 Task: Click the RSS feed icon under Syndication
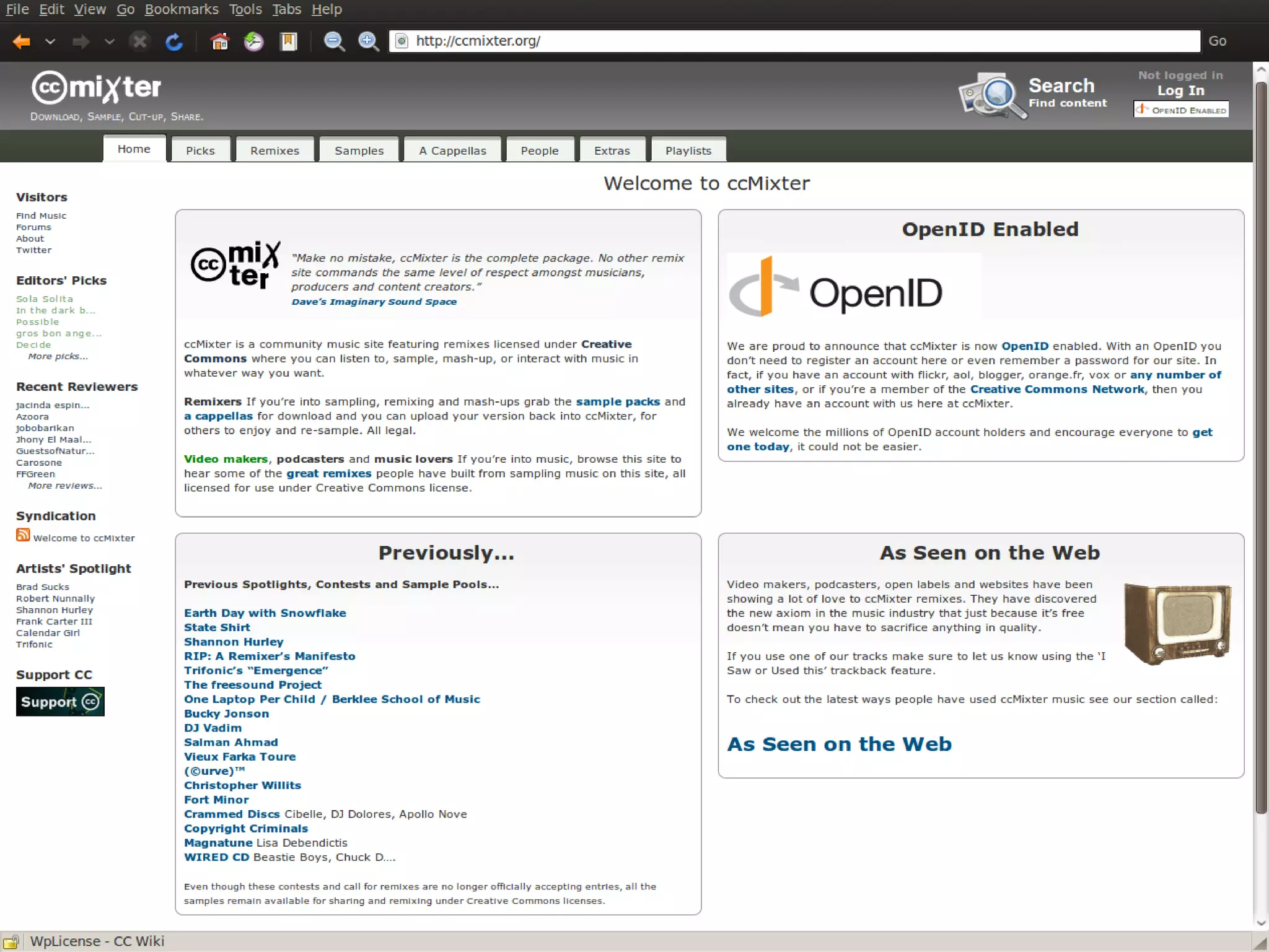23,535
